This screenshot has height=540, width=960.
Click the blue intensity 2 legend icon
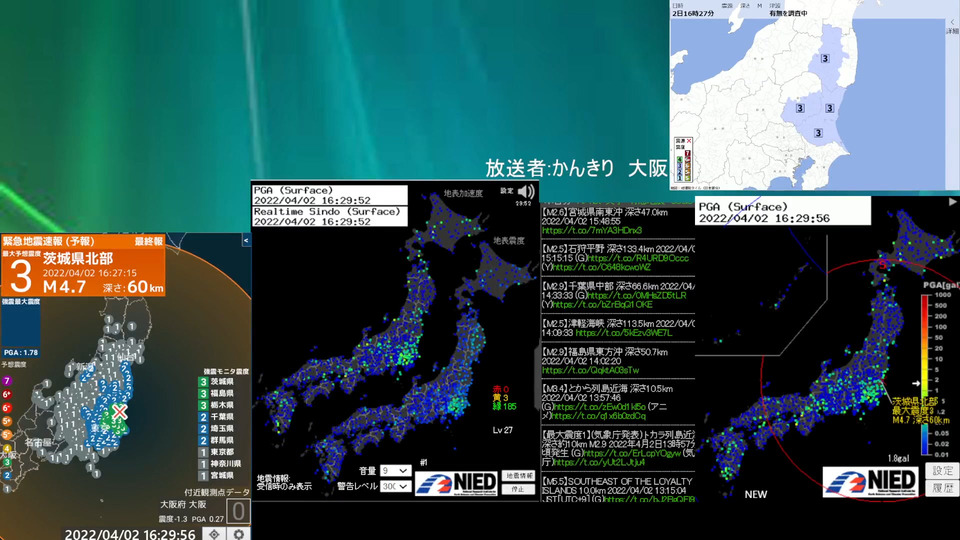click(x=7, y=475)
